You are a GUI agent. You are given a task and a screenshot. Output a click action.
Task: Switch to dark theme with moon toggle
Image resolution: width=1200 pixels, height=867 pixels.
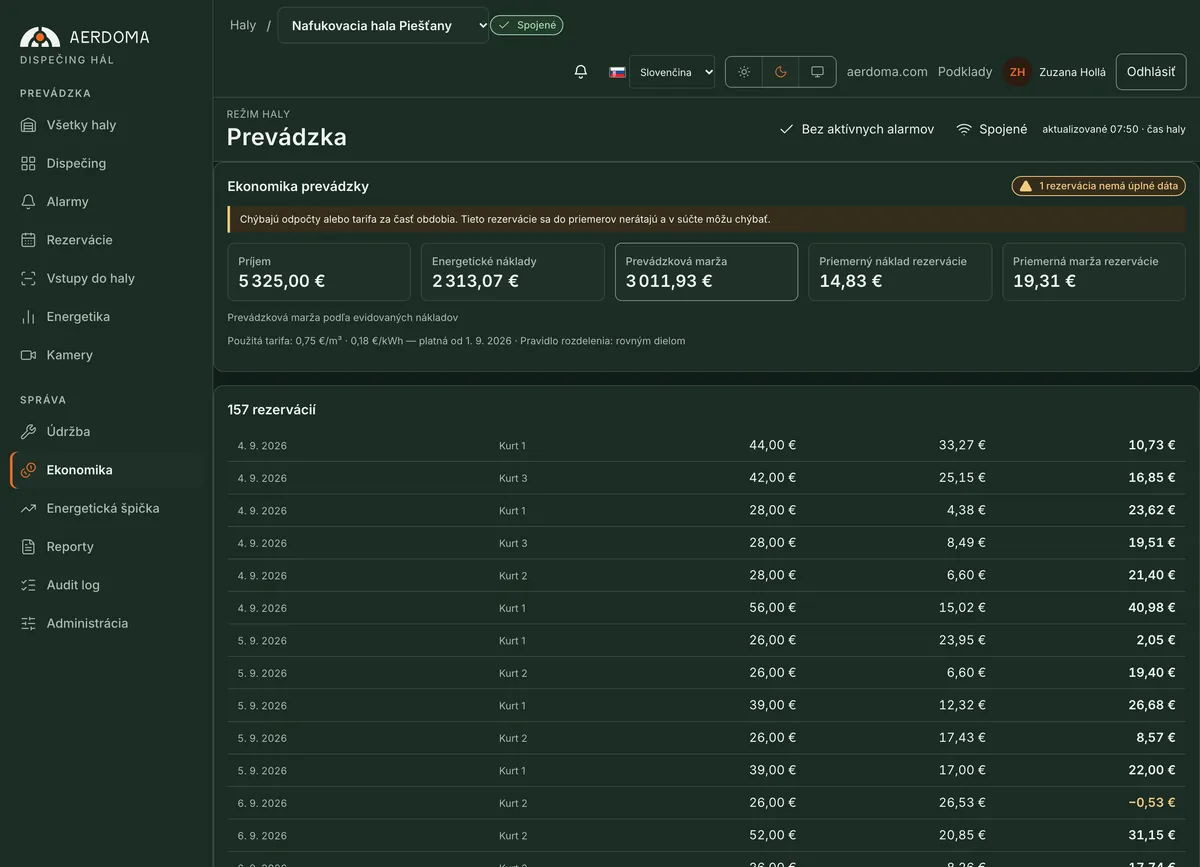(x=780, y=72)
